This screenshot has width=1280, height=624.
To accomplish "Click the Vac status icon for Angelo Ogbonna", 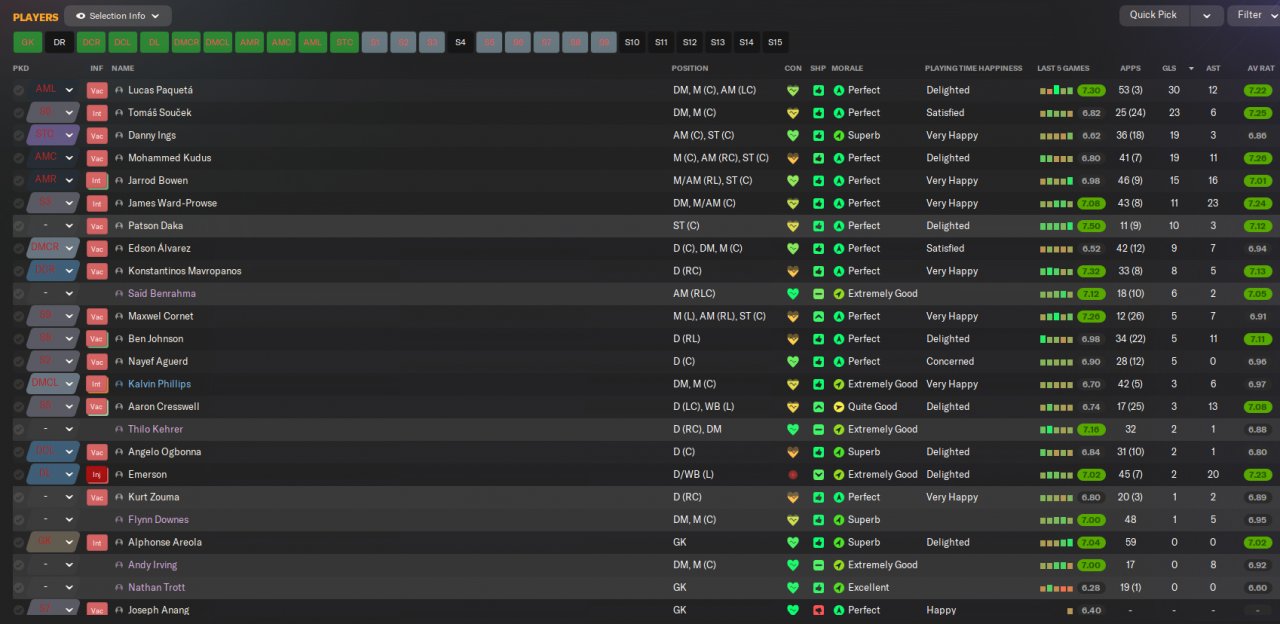I will pyautogui.click(x=97, y=452).
